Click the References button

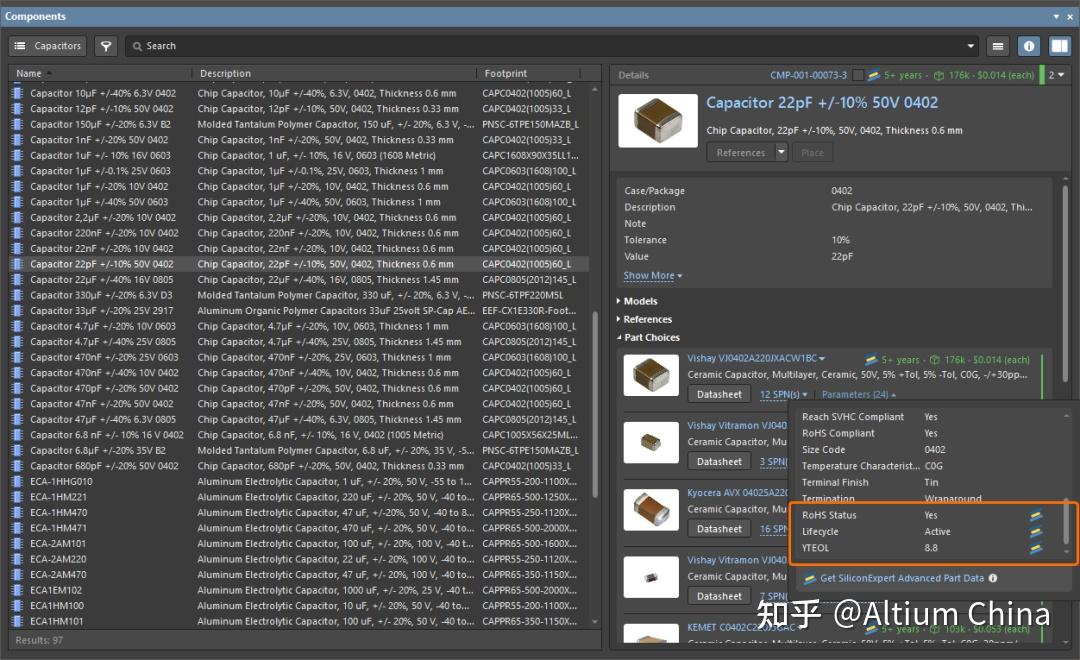(740, 153)
